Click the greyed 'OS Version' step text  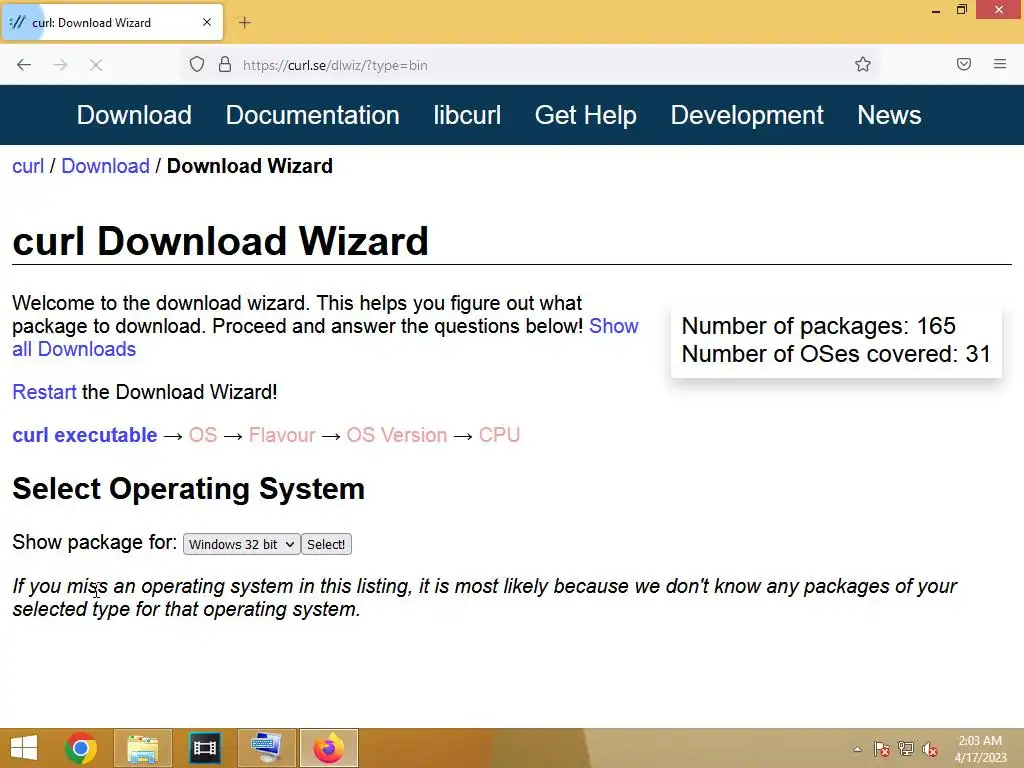[x=396, y=435]
